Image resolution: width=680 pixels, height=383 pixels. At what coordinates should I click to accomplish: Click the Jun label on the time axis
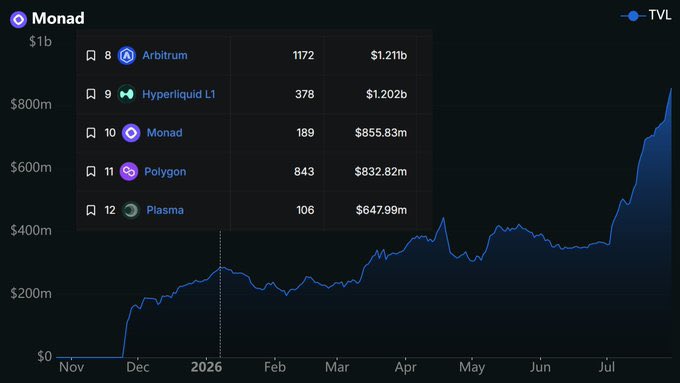point(540,367)
